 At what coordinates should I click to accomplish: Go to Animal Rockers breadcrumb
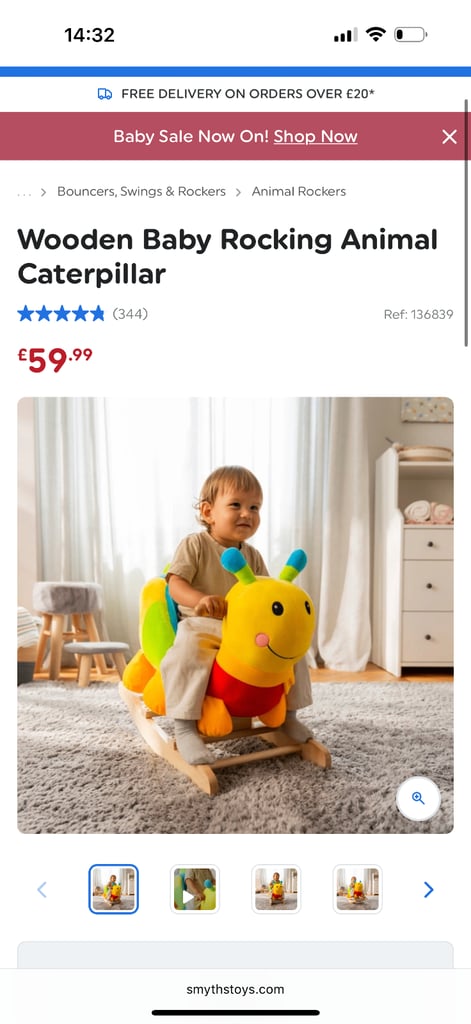point(299,191)
